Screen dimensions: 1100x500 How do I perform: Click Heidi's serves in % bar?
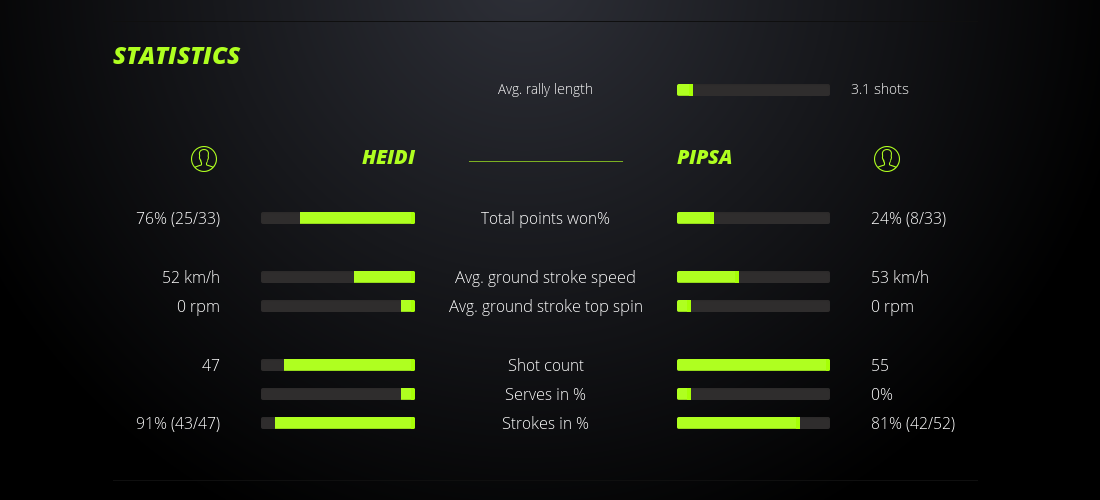click(338, 394)
